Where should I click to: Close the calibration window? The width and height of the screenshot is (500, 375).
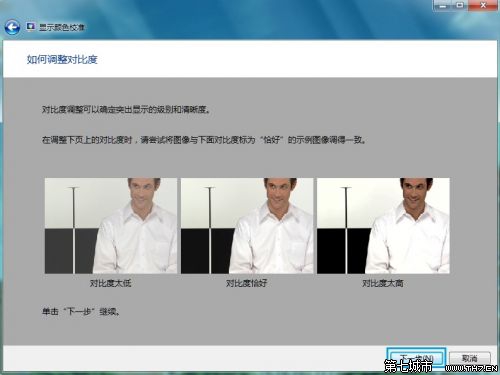(x=483, y=6)
